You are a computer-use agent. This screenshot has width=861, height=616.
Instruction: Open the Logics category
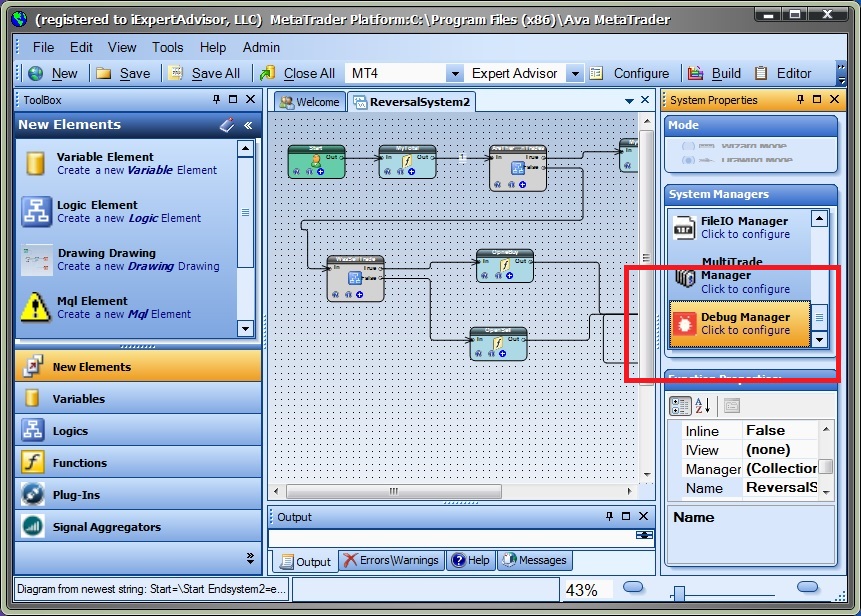tap(138, 430)
